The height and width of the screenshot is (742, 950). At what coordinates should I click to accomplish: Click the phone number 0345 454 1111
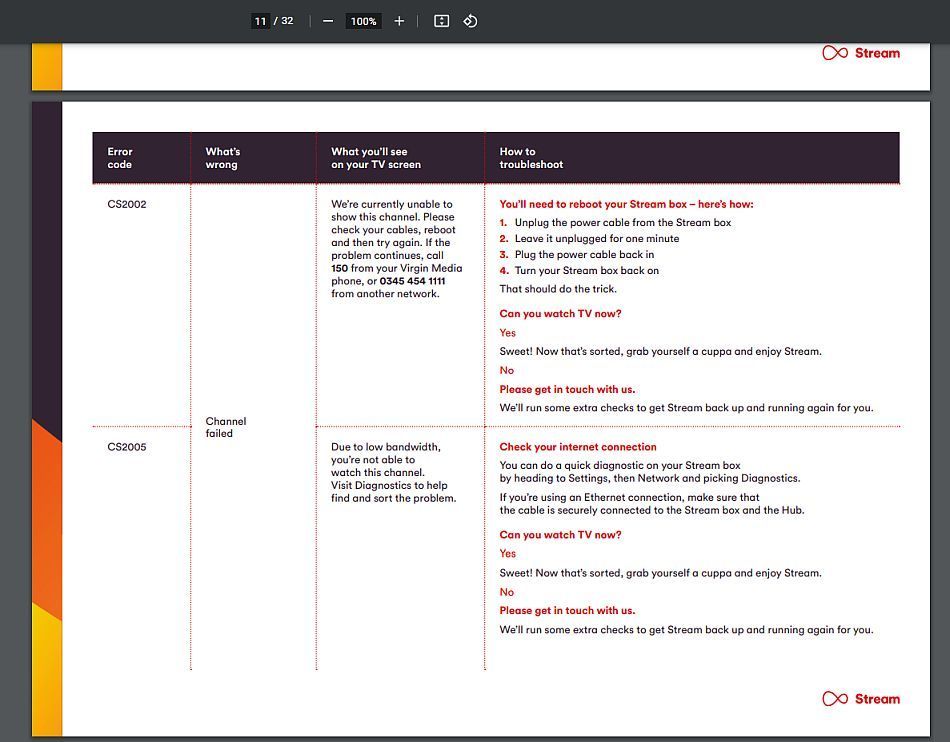coord(412,281)
